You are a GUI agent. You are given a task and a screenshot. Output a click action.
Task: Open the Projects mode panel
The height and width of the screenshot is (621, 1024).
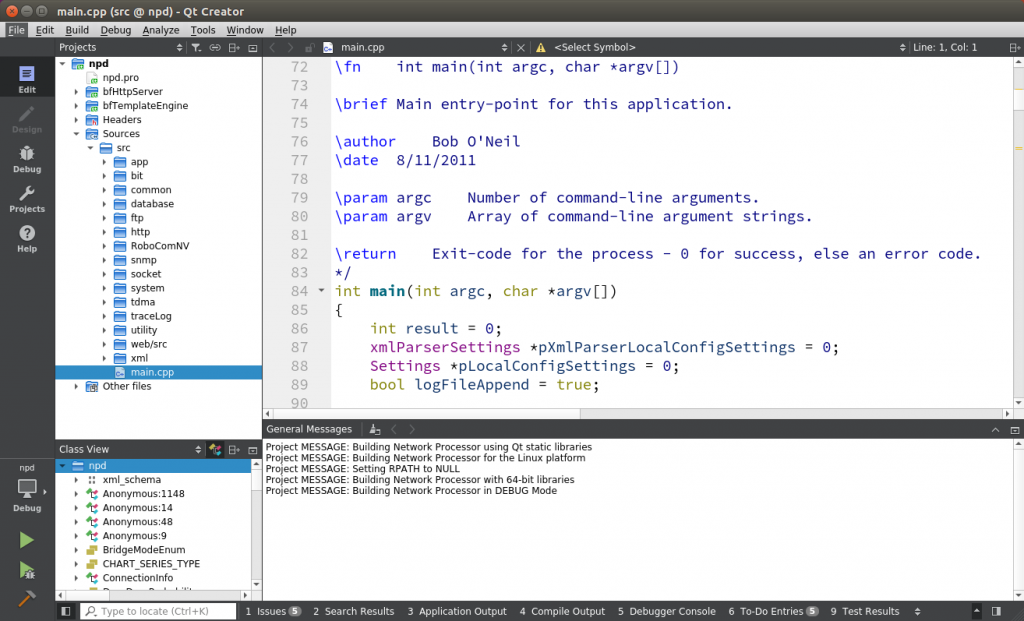[x=26, y=200]
